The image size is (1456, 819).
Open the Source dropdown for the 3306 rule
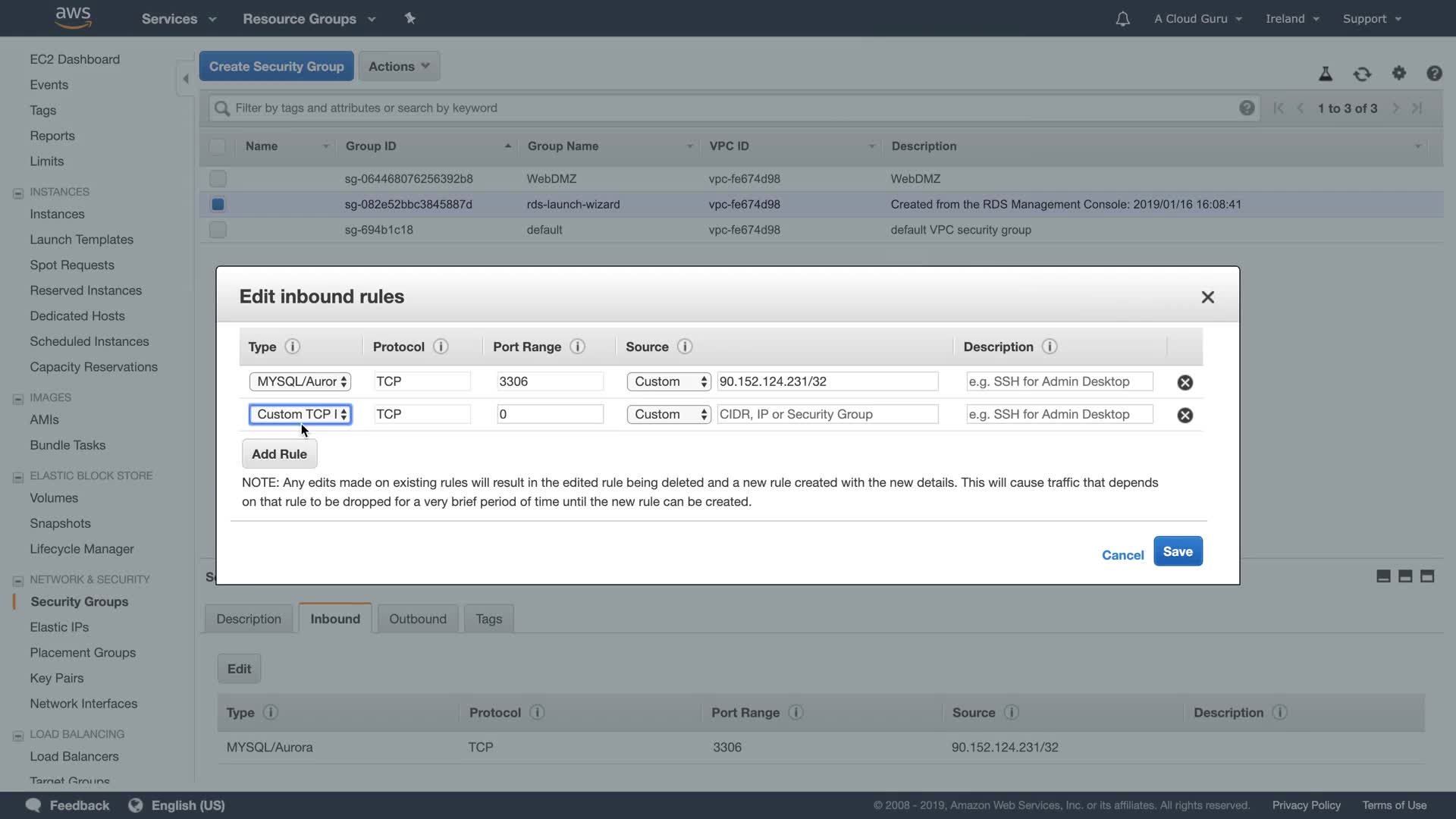668,381
